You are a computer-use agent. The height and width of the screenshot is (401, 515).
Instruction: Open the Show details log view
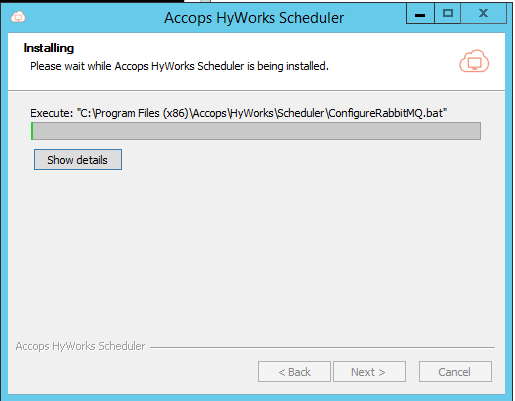click(x=78, y=160)
